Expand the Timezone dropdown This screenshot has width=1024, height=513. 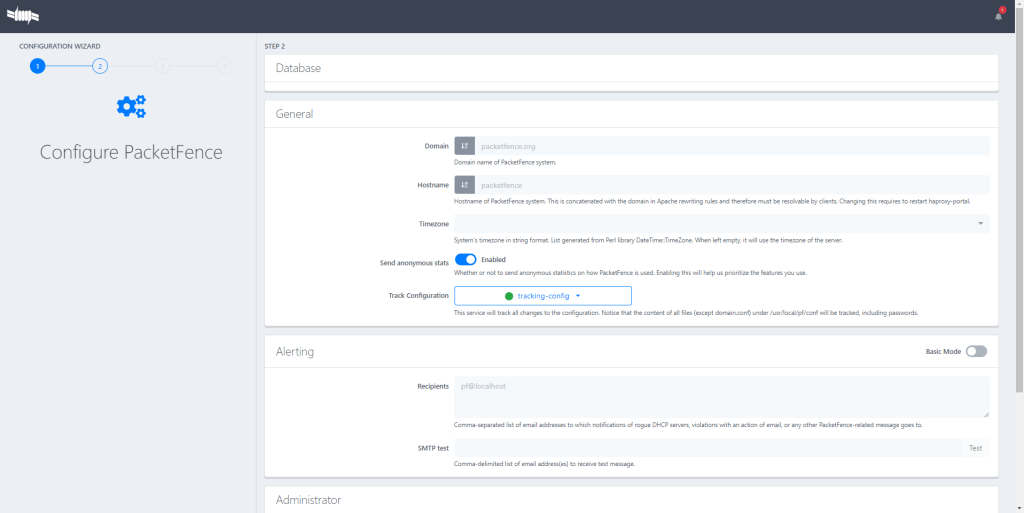coord(721,224)
